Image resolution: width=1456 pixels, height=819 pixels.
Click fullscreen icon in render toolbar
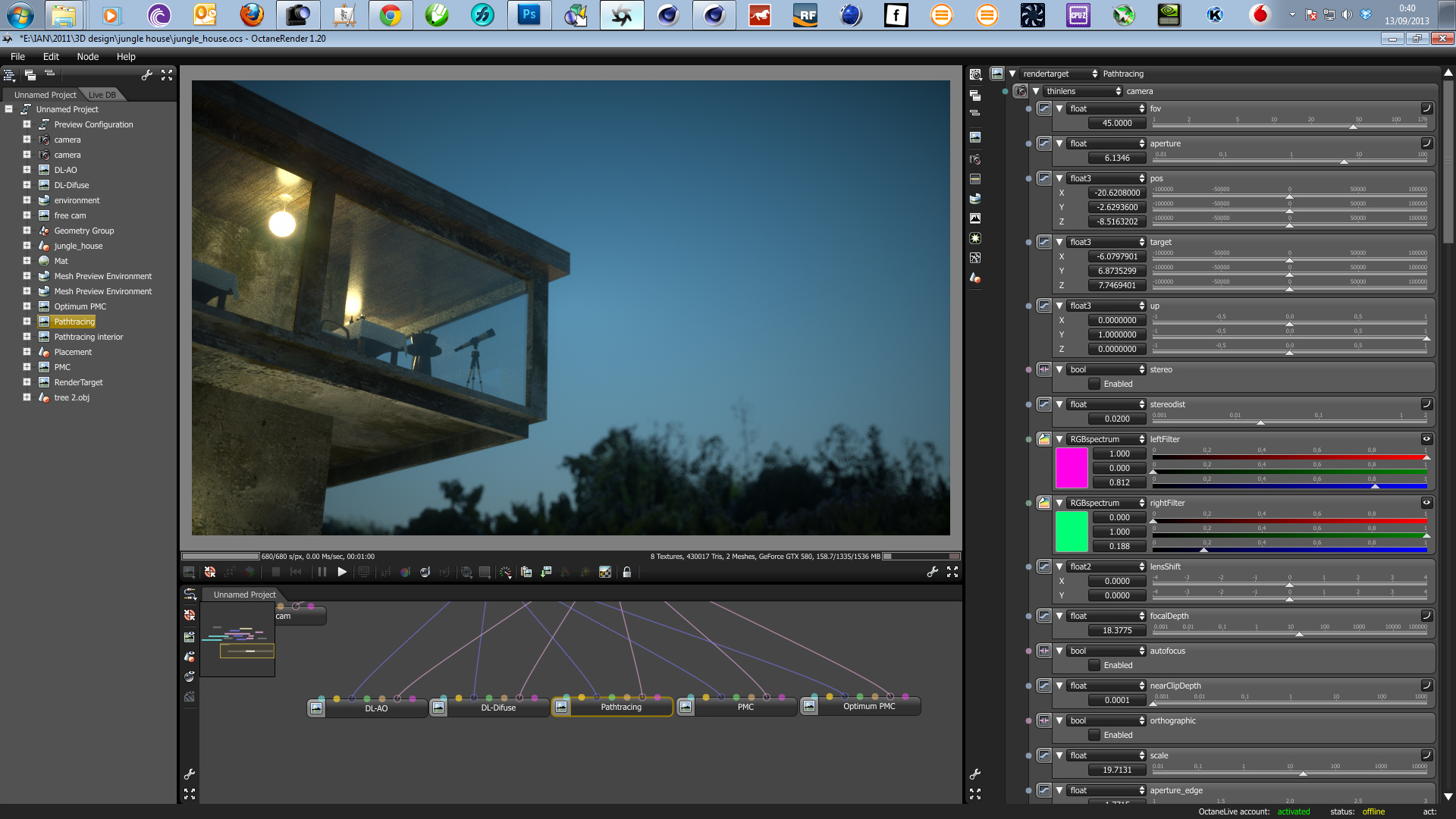coord(952,573)
